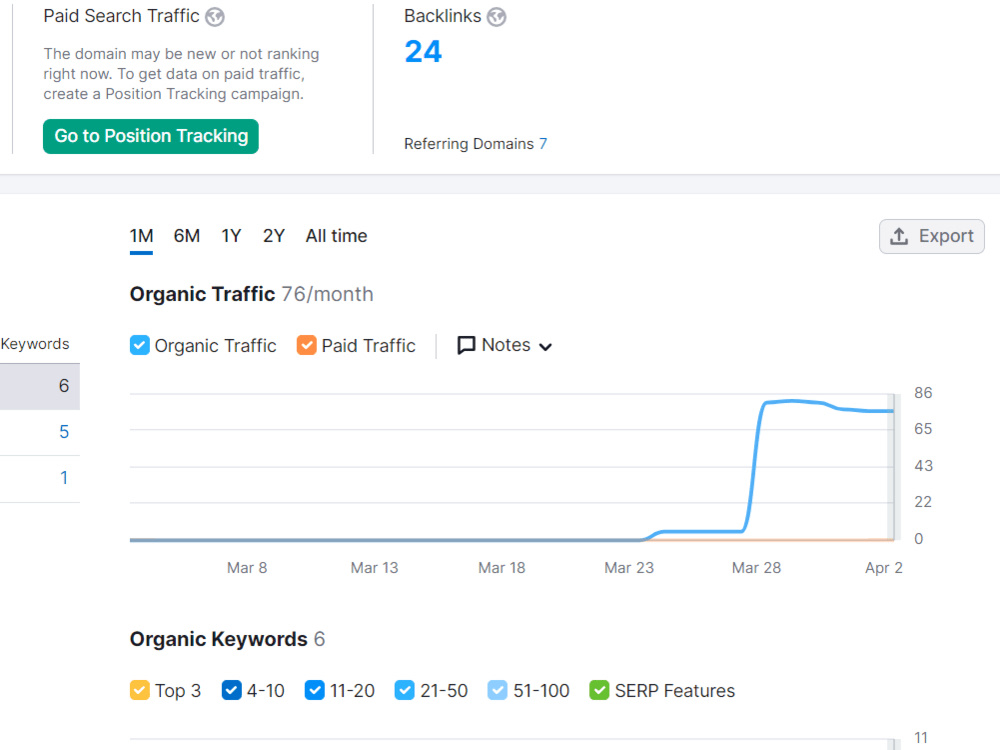The width and height of the screenshot is (1000, 750).
Task: Export the organic traffic chart data
Action: [x=932, y=237]
